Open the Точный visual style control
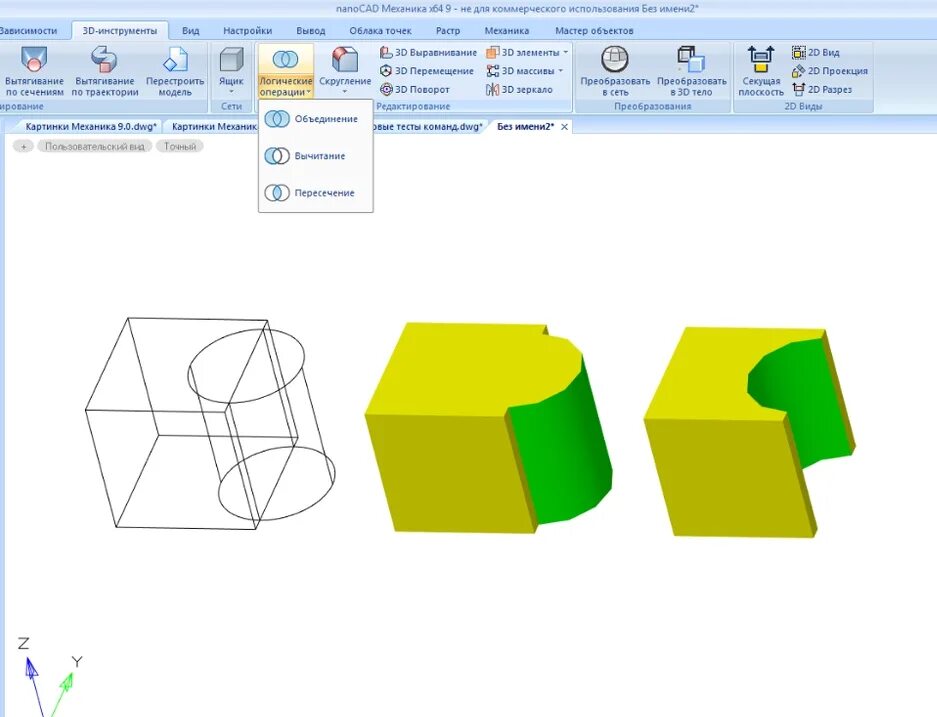This screenshot has width=937, height=717. click(180, 146)
